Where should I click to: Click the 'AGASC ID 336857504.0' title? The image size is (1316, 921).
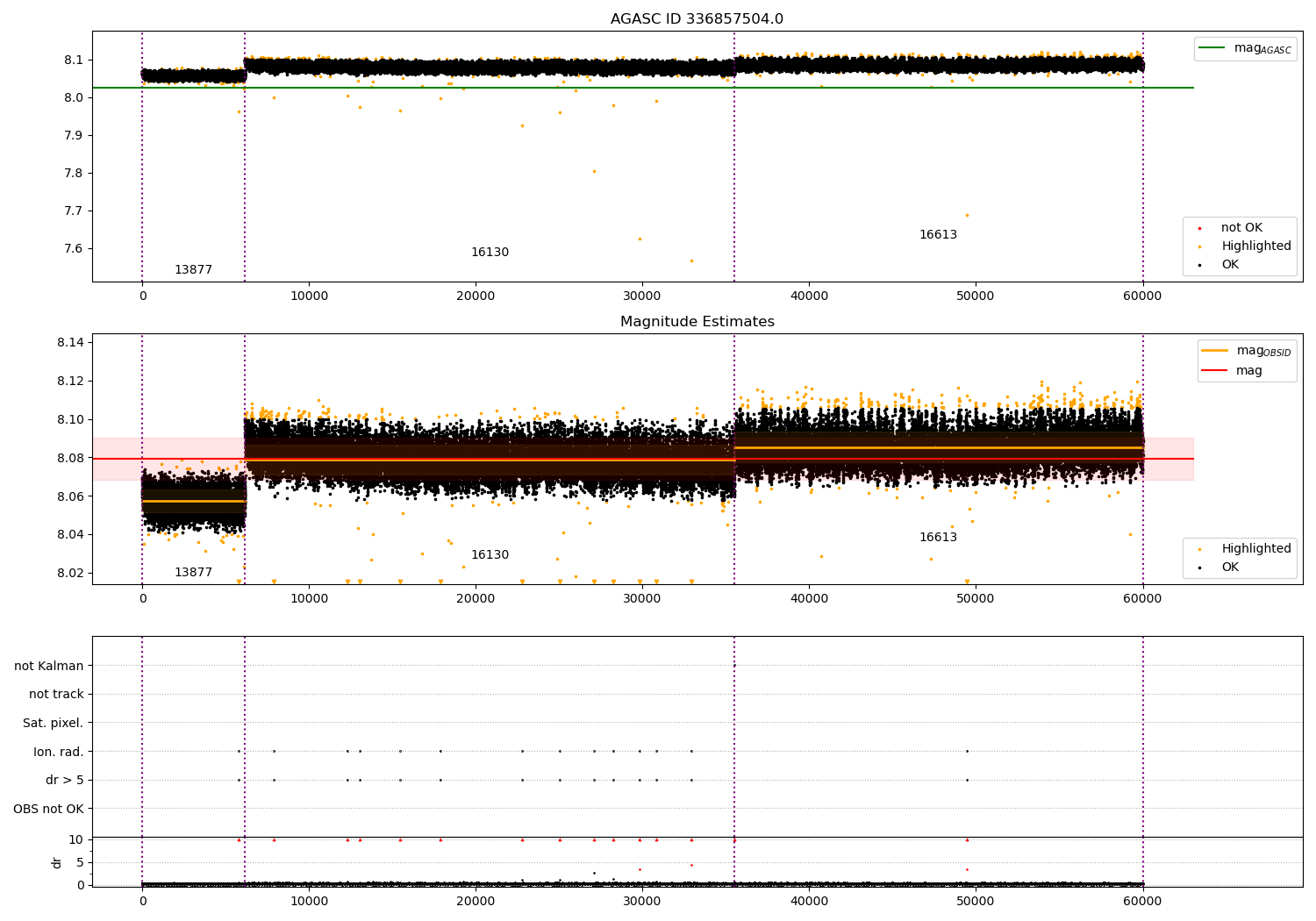(x=697, y=19)
